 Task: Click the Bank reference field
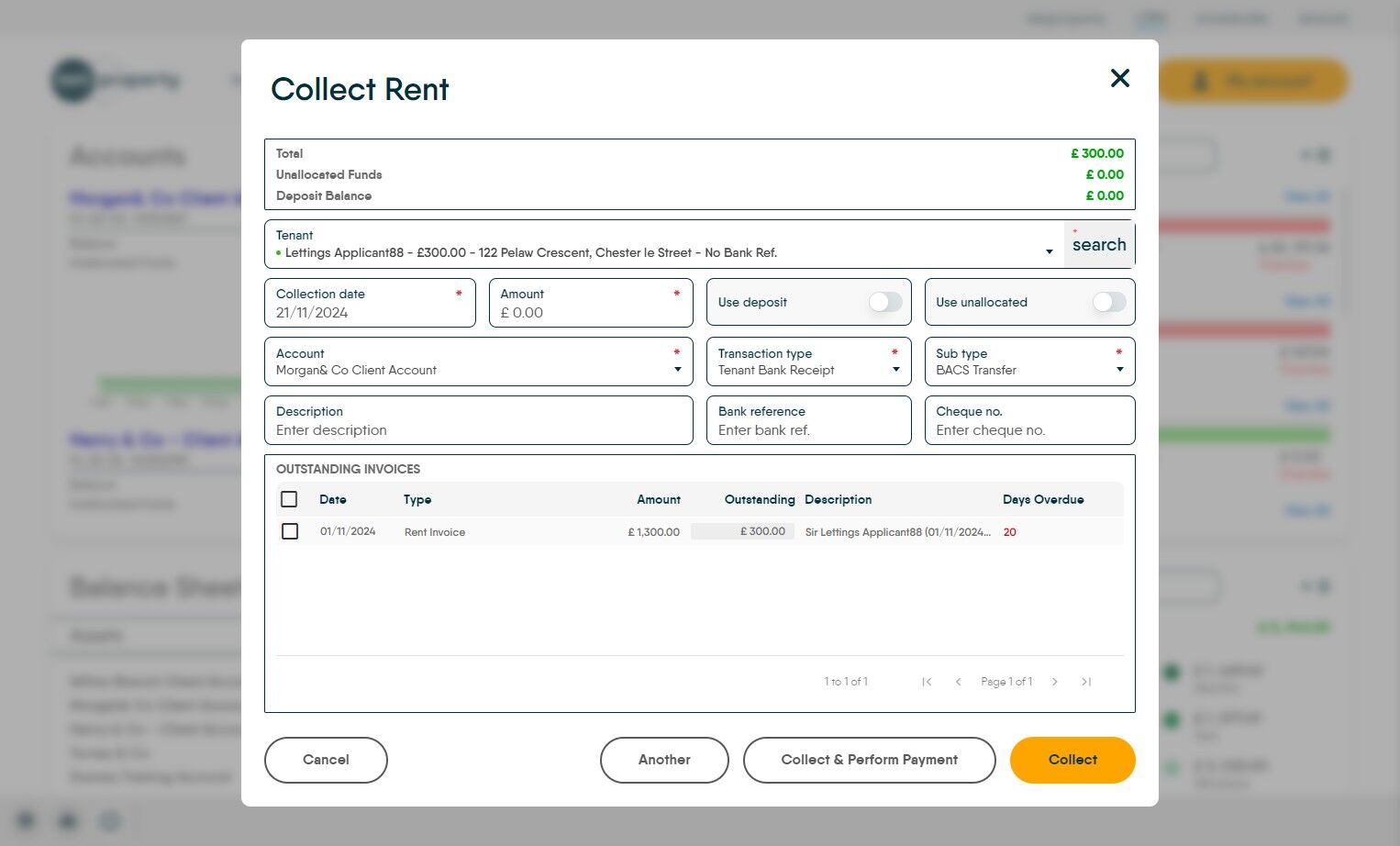(808, 430)
